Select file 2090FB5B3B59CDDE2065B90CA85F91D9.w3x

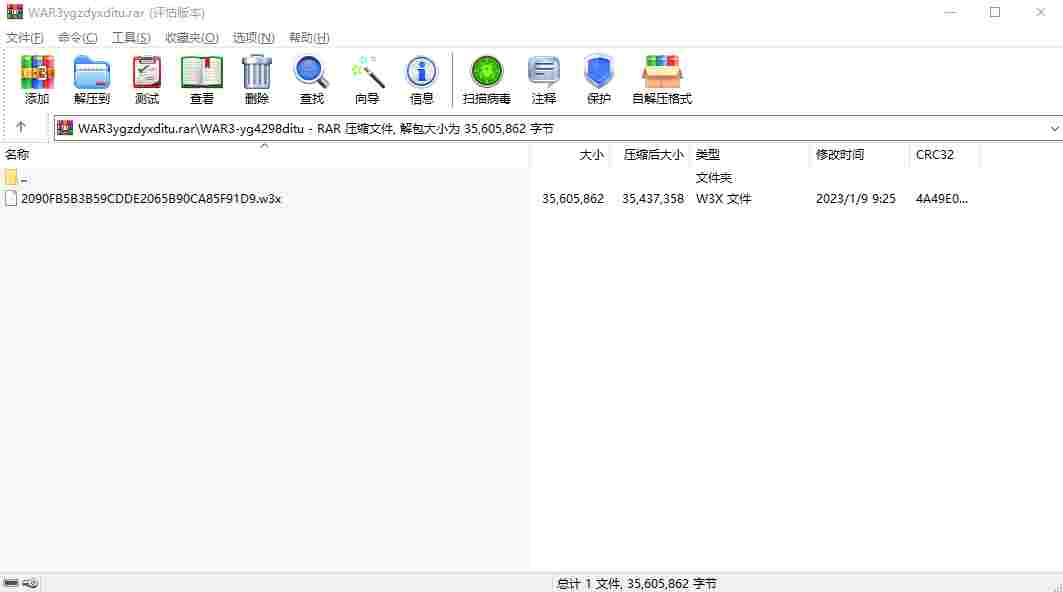point(151,199)
